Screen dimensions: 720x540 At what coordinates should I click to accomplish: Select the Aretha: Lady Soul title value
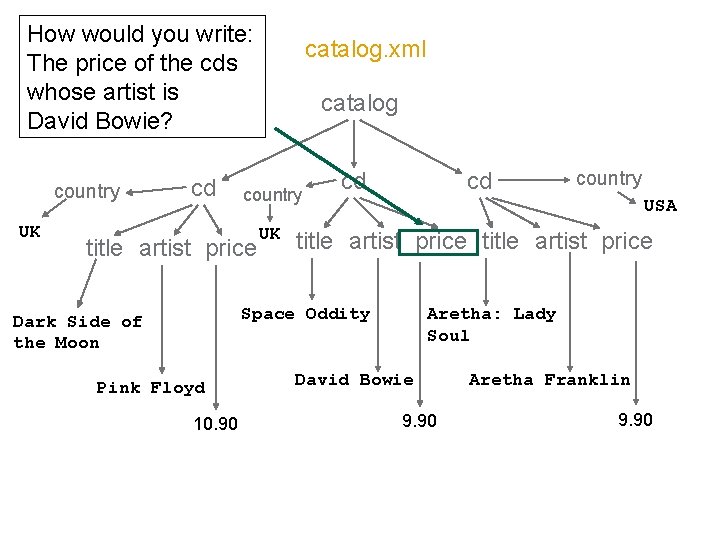pyautogui.click(x=491, y=324)
